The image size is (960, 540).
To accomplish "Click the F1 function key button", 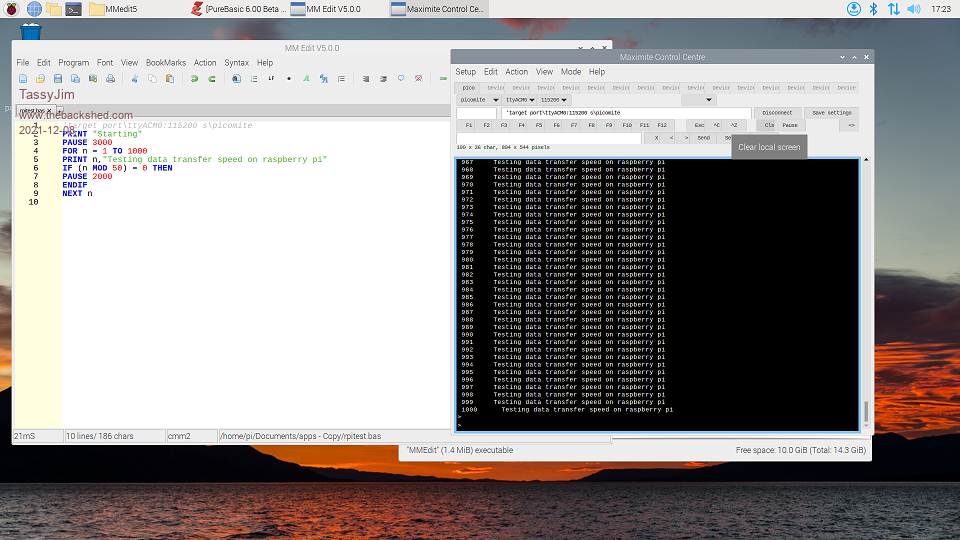I will 468,125.
